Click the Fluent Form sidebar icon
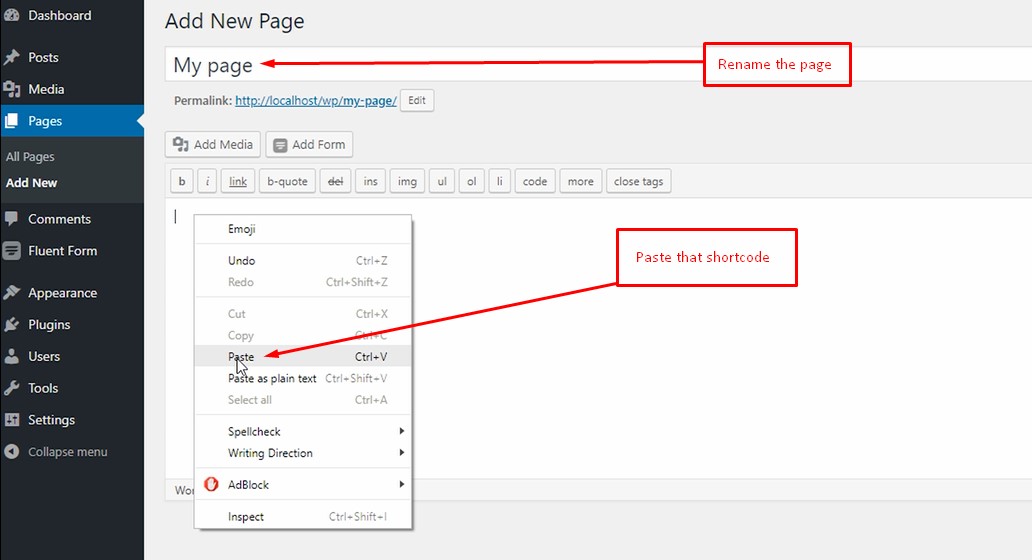 [11, 251]
